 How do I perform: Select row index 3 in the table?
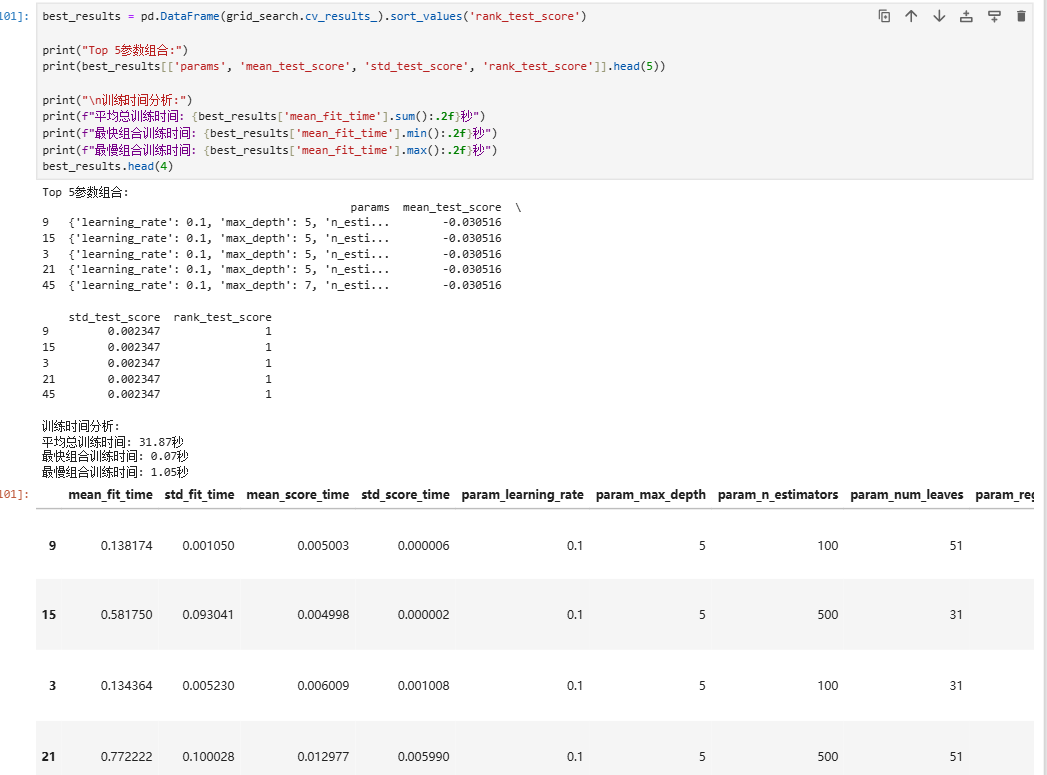point(52,686)
